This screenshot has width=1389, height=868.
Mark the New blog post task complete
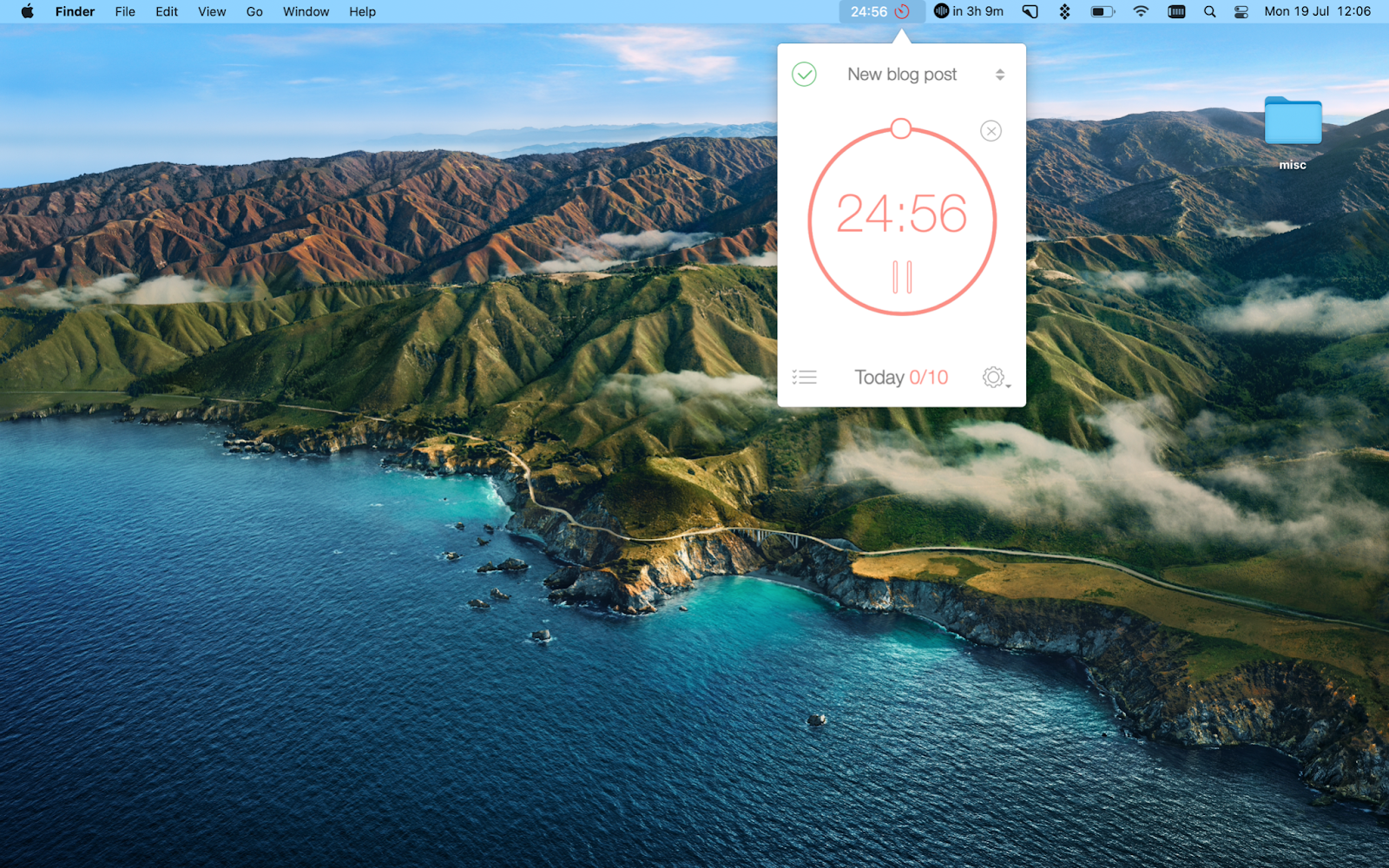click(x=804, y=75)
